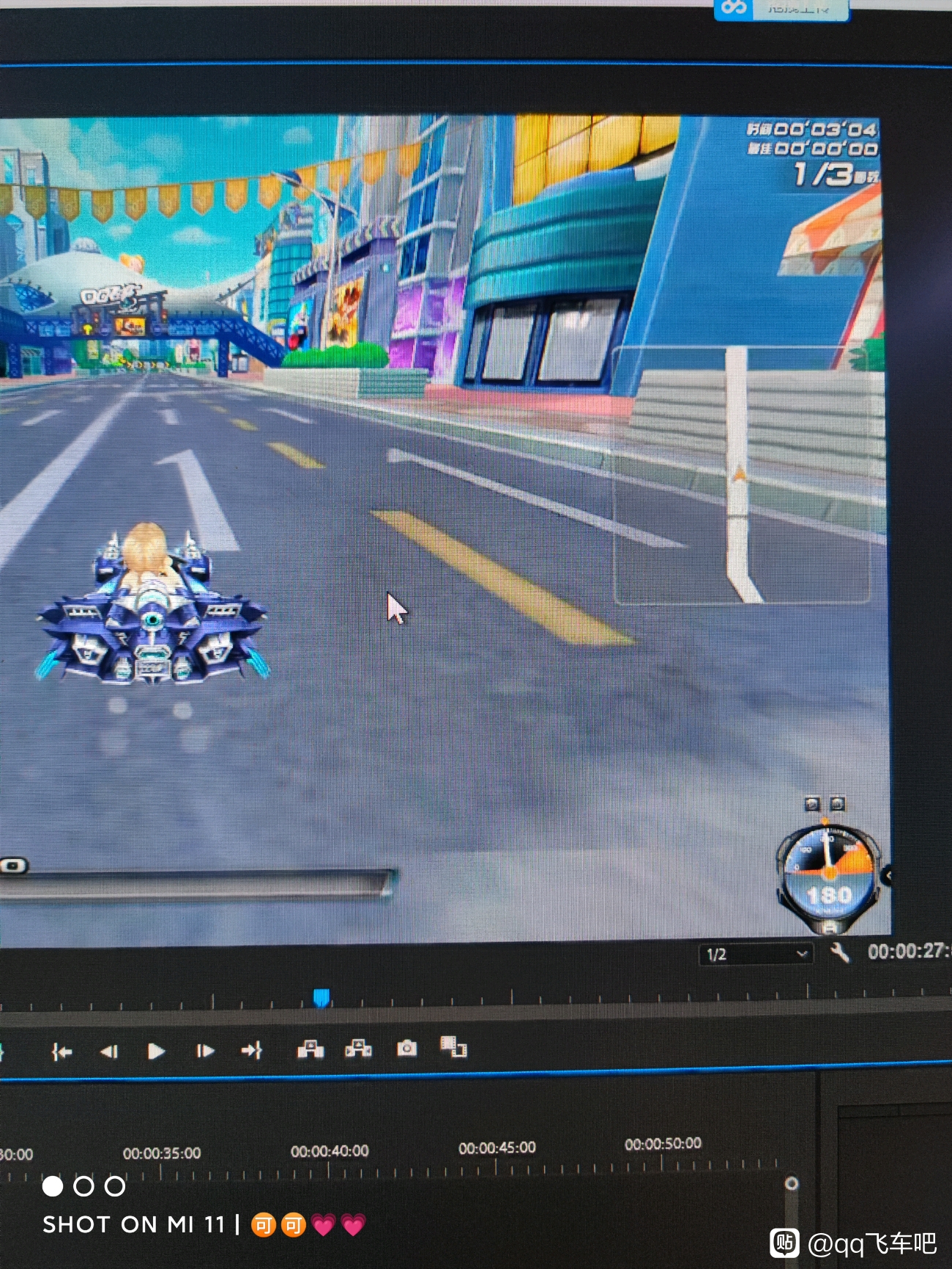Click timeline ruler at 00:00:45:00
The width and height of the screenshot is (952, 1269).
click(497, 1147)
